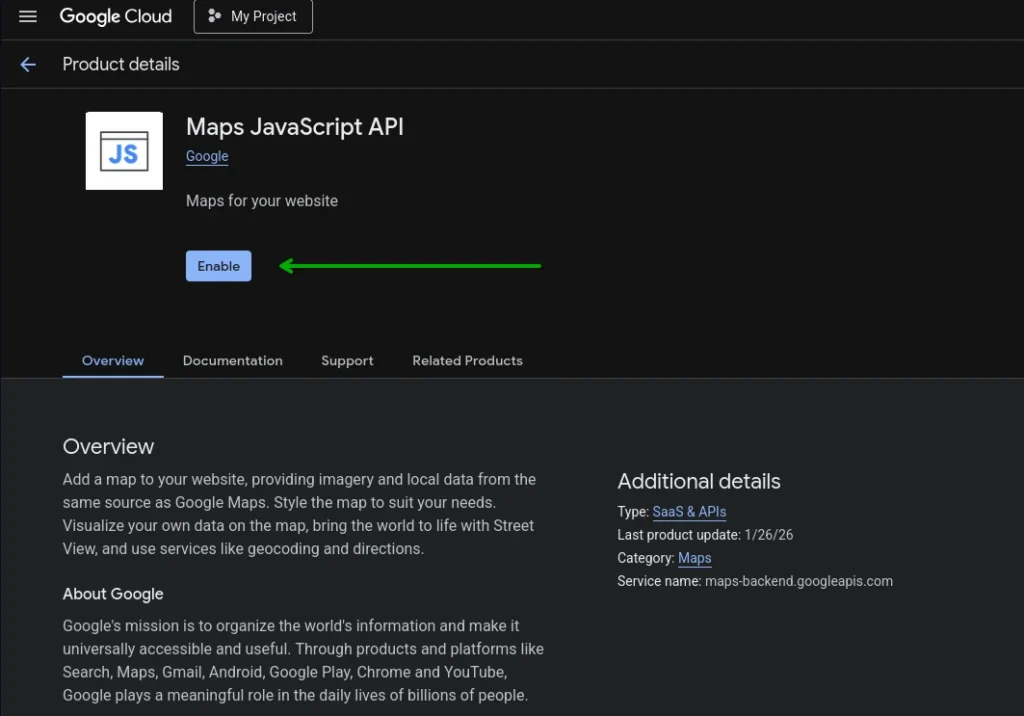Click the About Google subheading

coord(113,594)
